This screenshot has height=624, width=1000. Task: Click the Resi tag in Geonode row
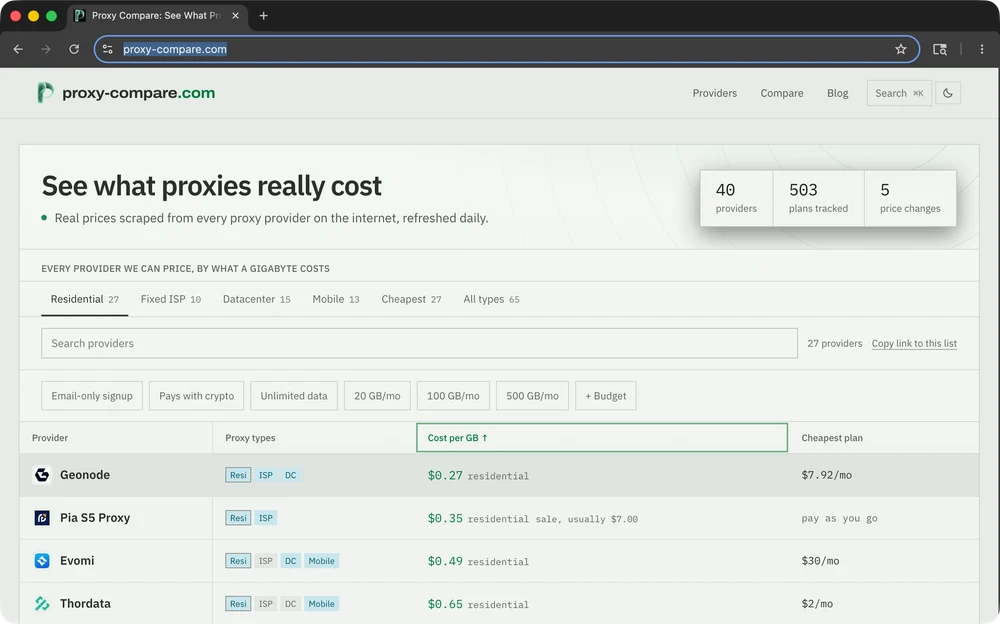238,475
